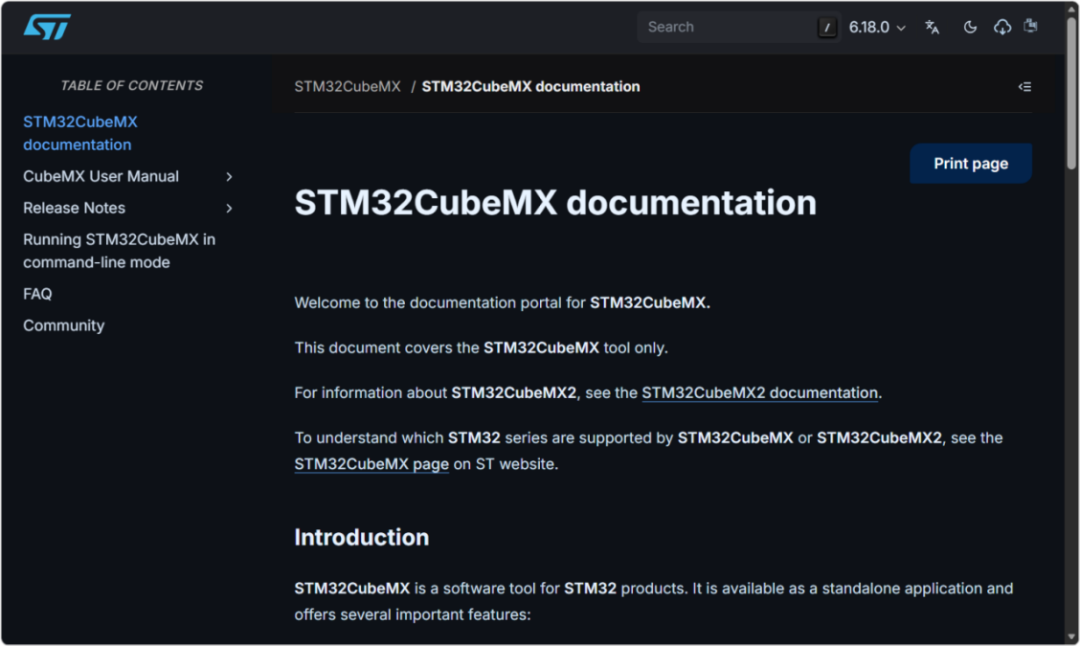This screenshot has width=1080, height=646.
Task: Expand the Release Notes chevron
Action: click(x=229, y=208)
